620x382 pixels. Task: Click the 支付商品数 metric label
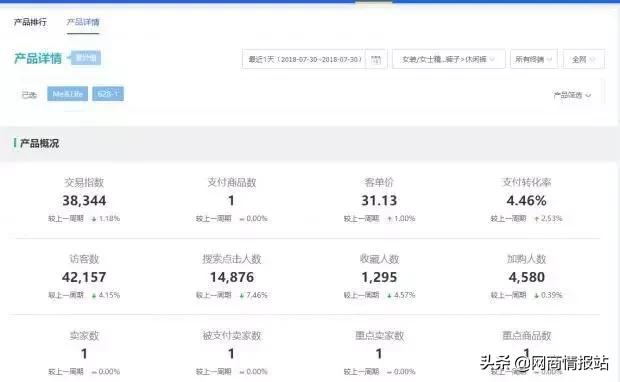[x=232, y=182]
